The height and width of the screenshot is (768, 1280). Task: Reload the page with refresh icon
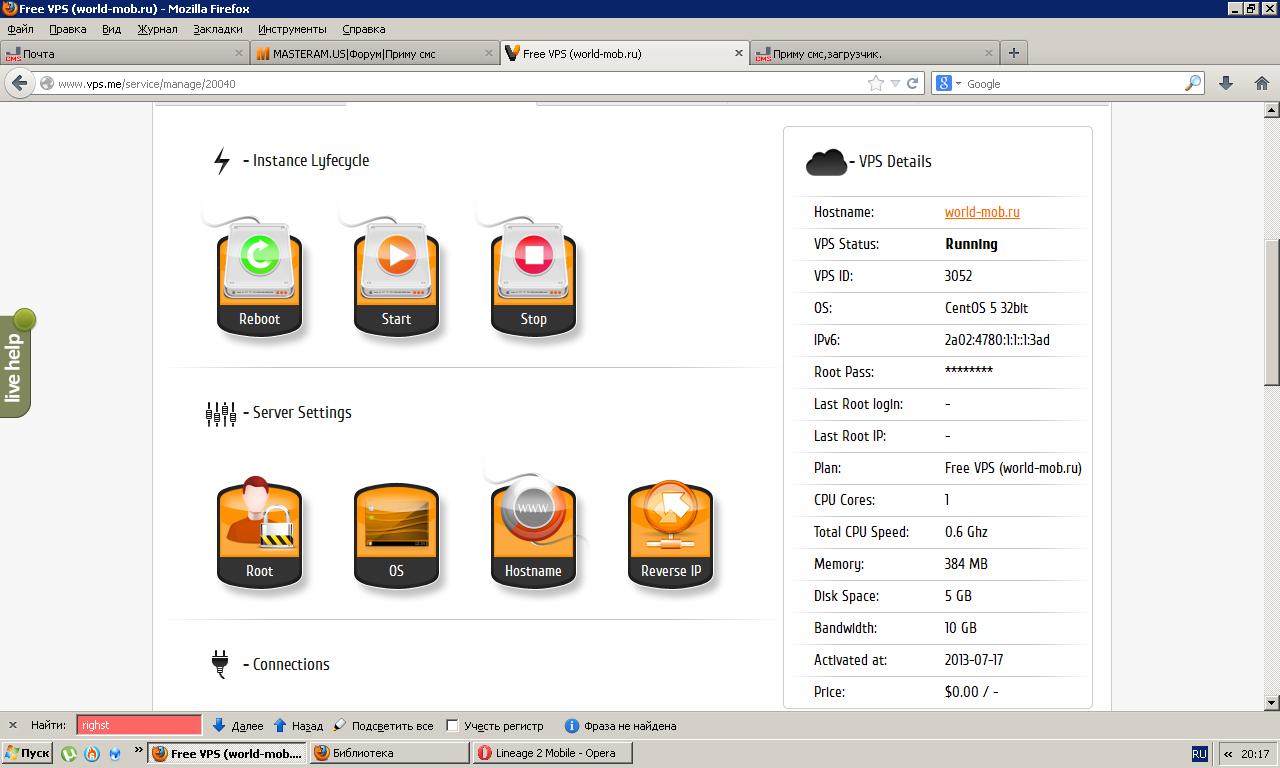912,84
